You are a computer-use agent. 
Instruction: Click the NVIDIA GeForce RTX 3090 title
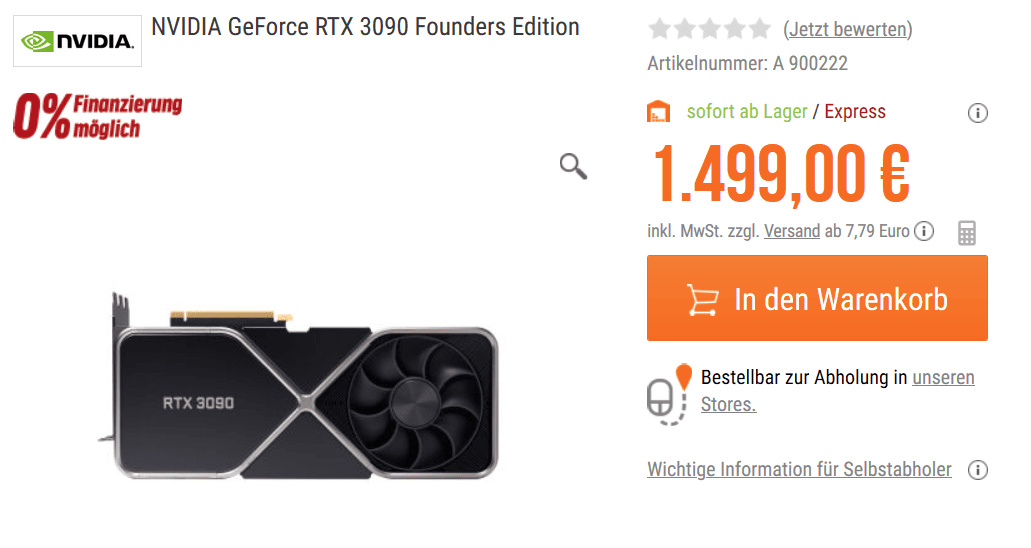pyautogui.click(x=365, y=27)
